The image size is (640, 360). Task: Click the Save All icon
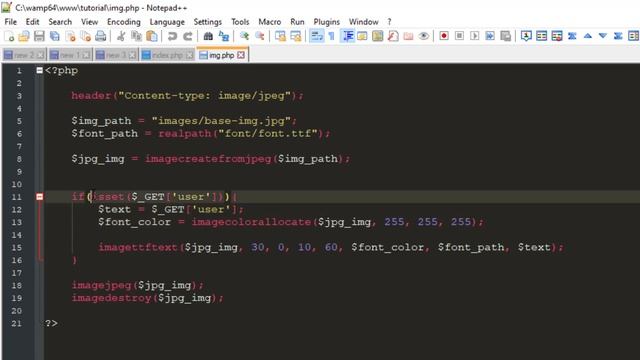pos(55,36)
